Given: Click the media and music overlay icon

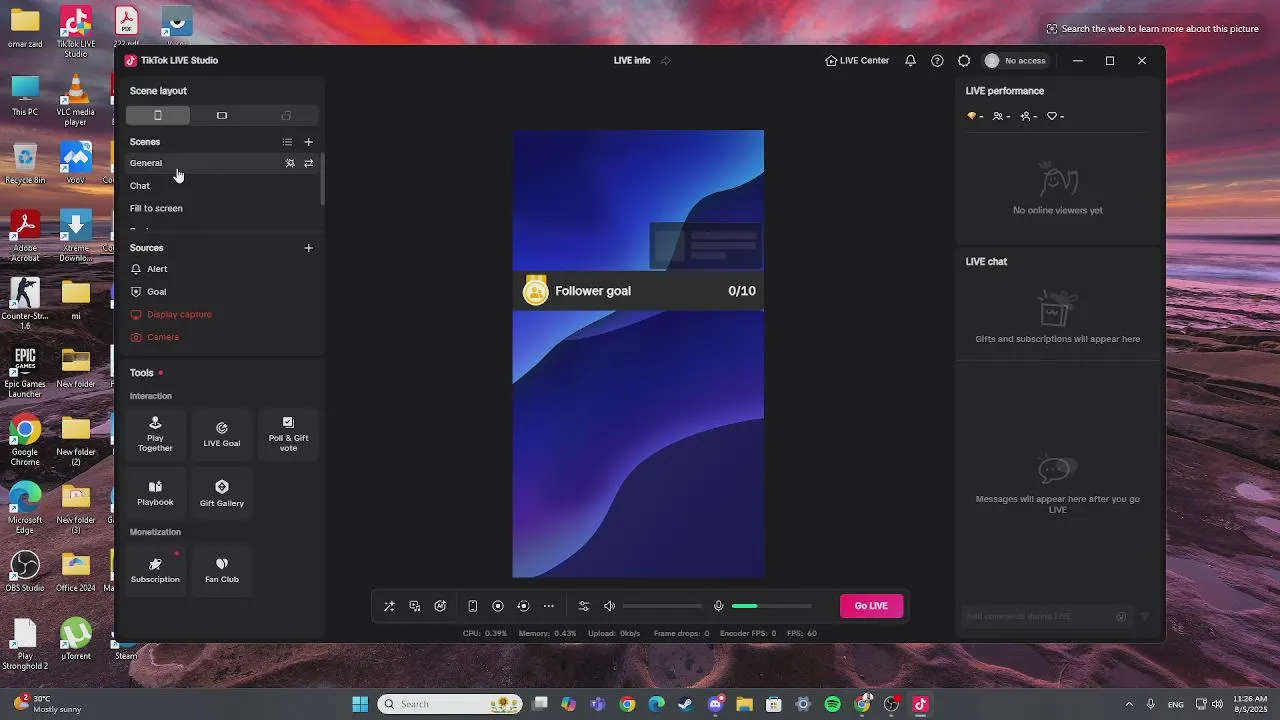Looking at the screenshot, I should click(x=415, y=606).
